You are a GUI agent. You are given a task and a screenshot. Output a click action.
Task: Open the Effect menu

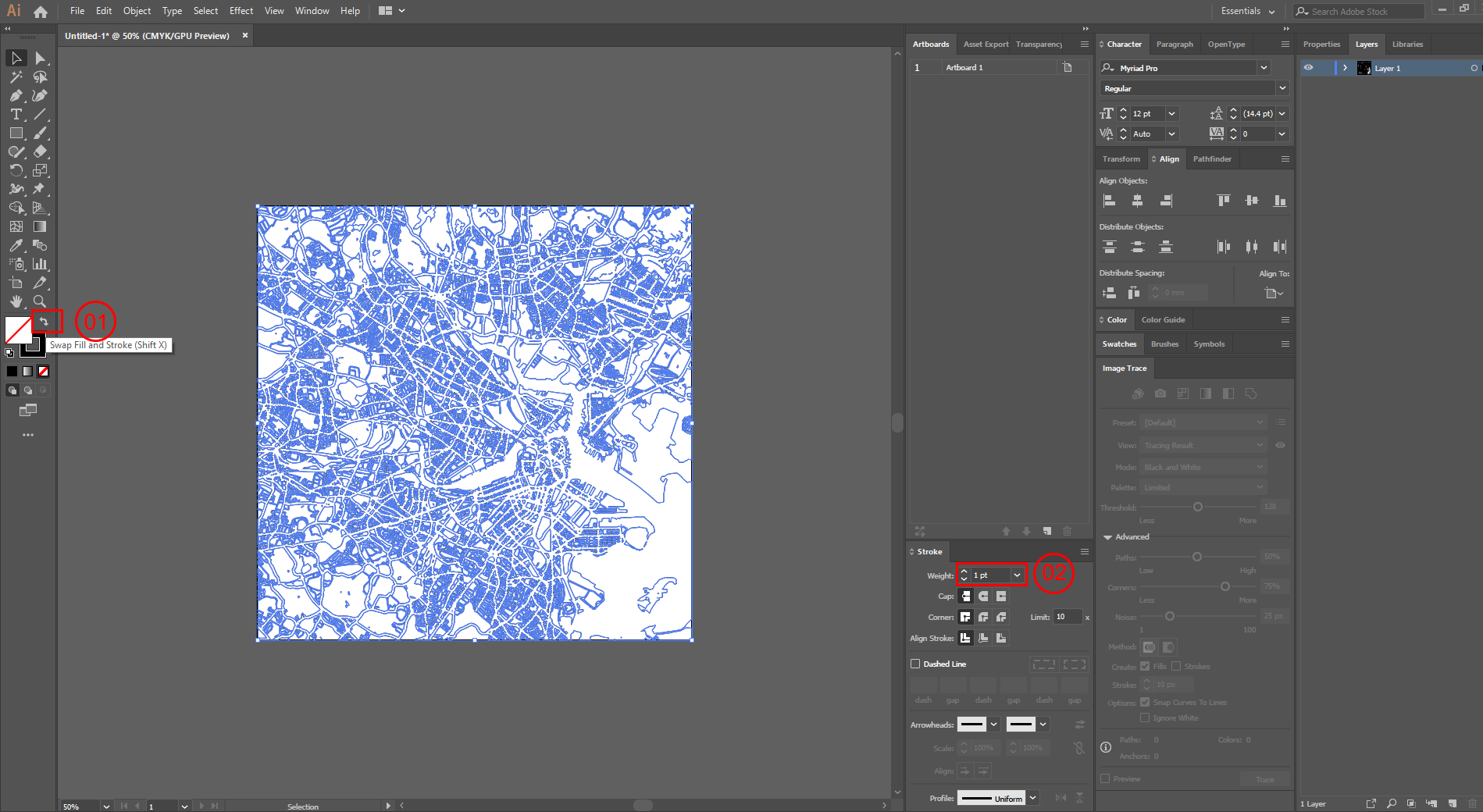click(x=241, y=11)
